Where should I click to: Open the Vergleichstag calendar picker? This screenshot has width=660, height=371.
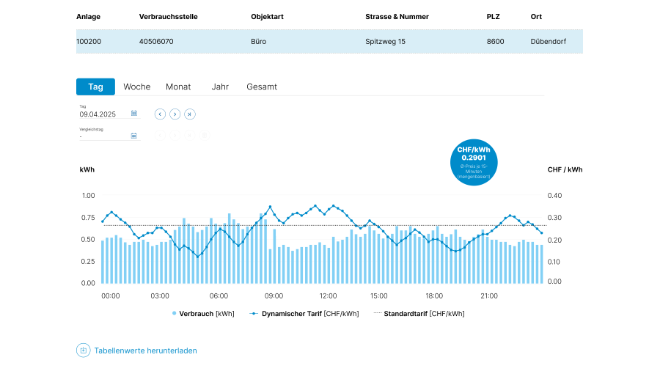[x=134, y=136]
